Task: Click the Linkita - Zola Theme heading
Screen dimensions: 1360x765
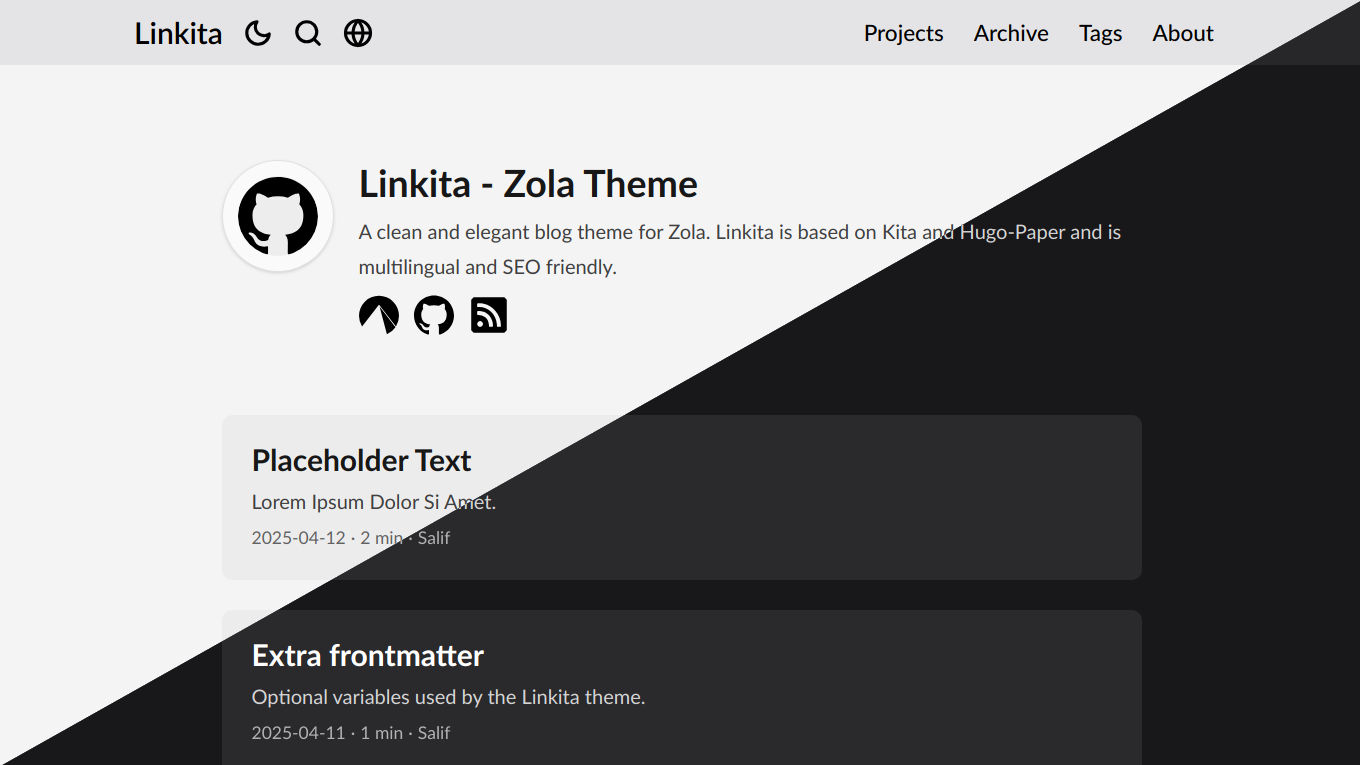Action: pos(528,185)
